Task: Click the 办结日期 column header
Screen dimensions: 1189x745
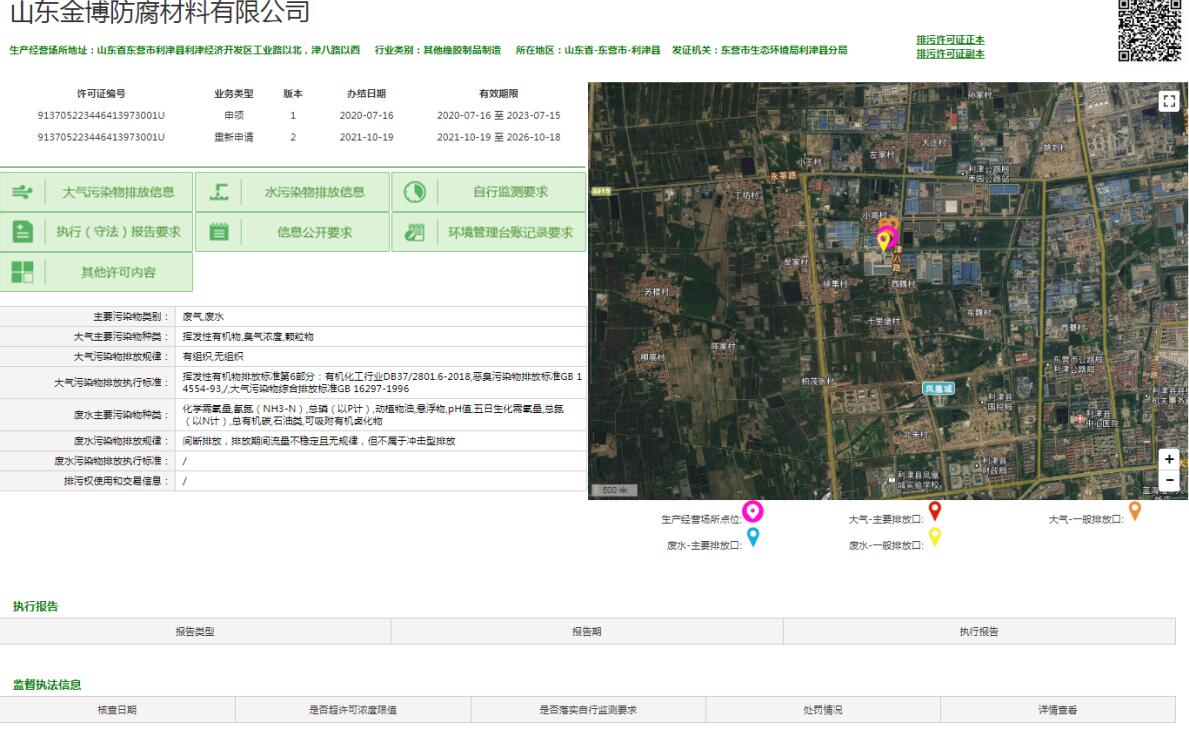Action: point(366,93)
